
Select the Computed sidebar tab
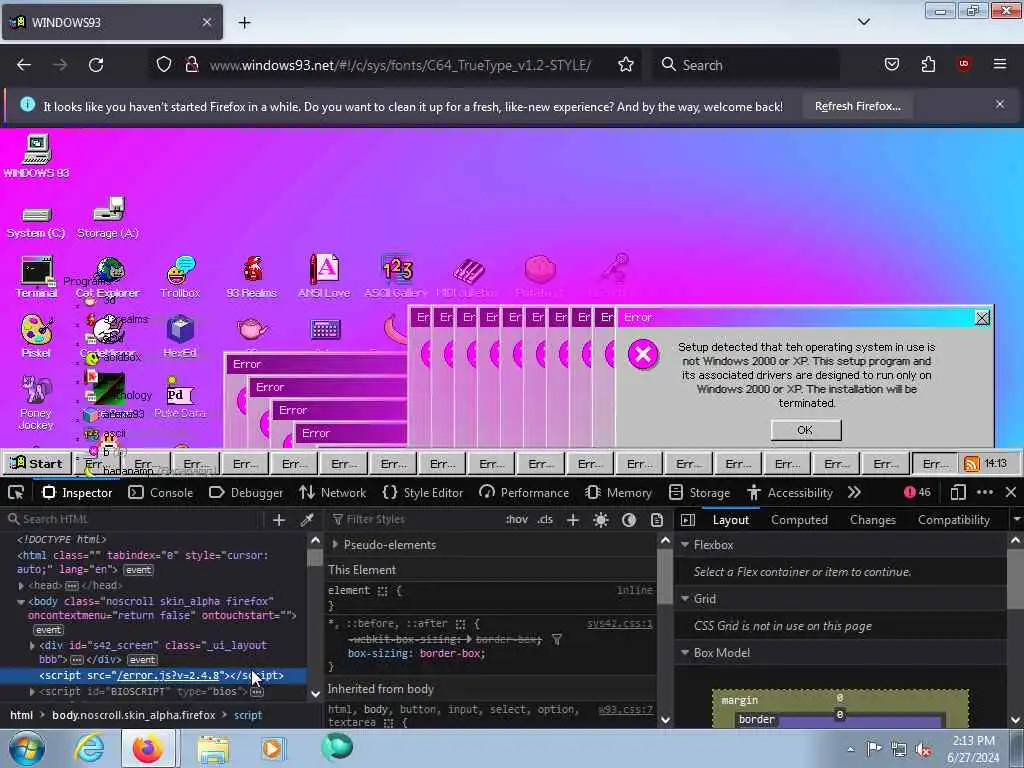[x=799, y=520]
